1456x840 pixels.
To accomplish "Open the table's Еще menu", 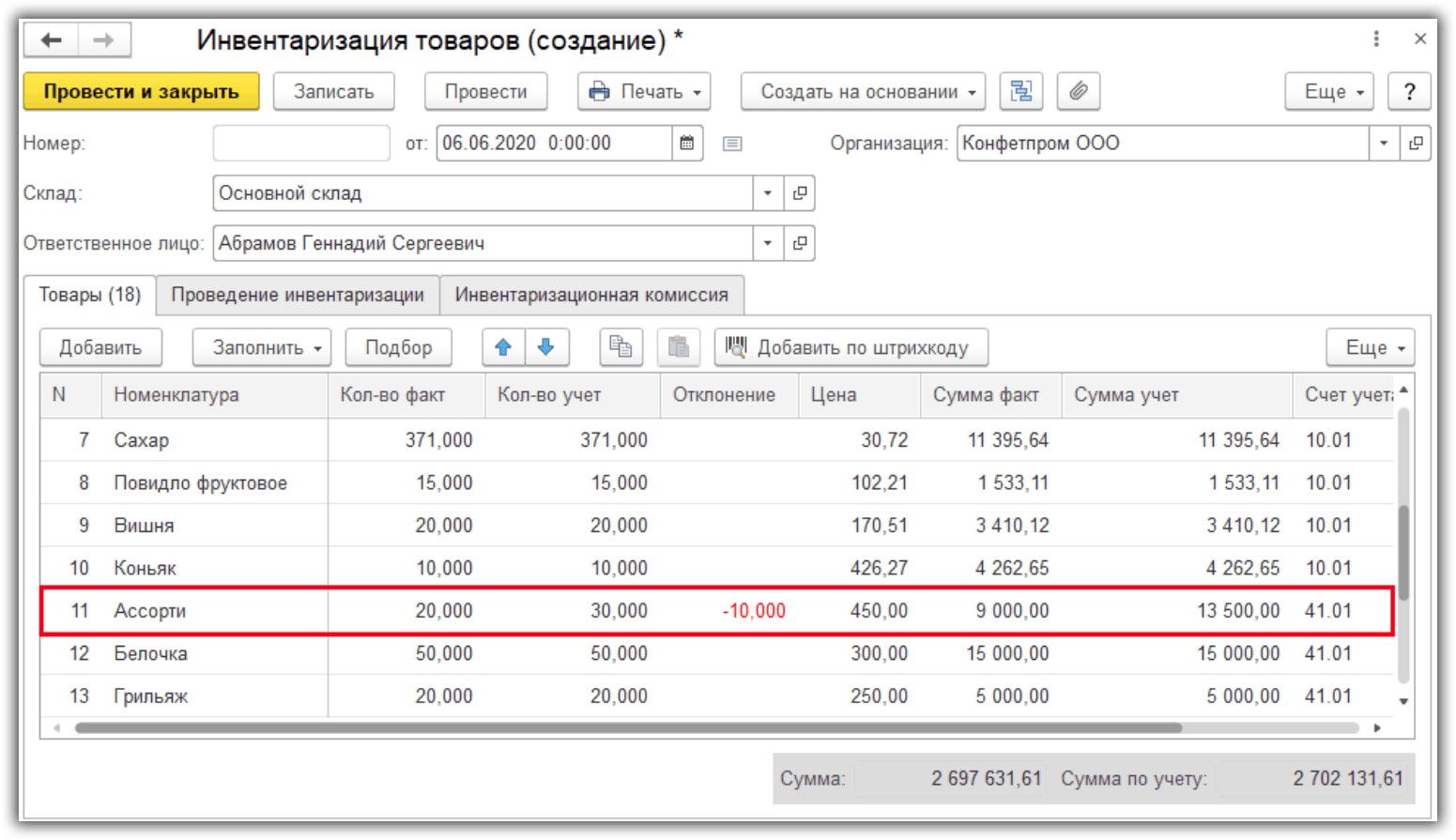I will tap(1371, 347).
